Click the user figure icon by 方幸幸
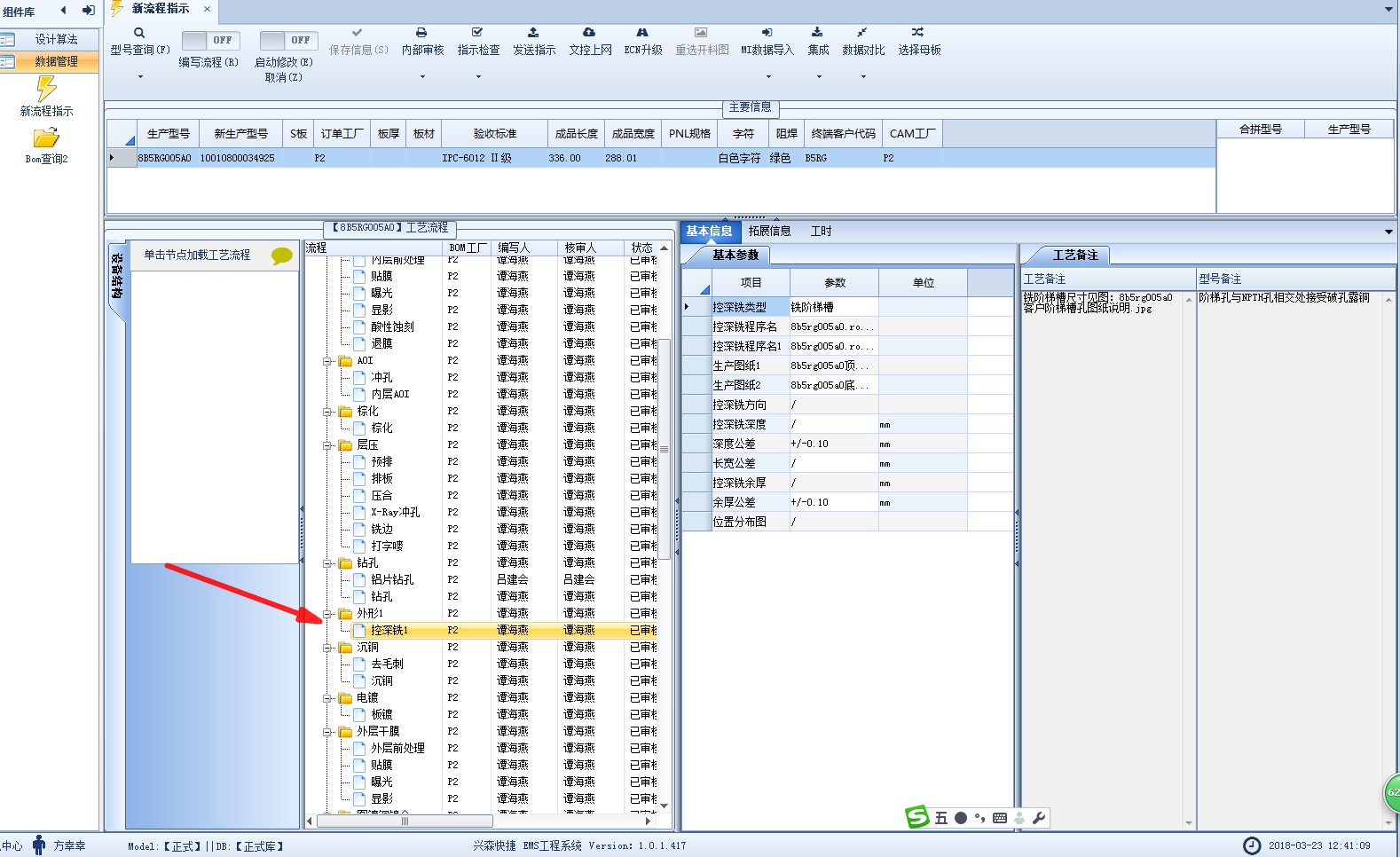 tap(39, 845)
